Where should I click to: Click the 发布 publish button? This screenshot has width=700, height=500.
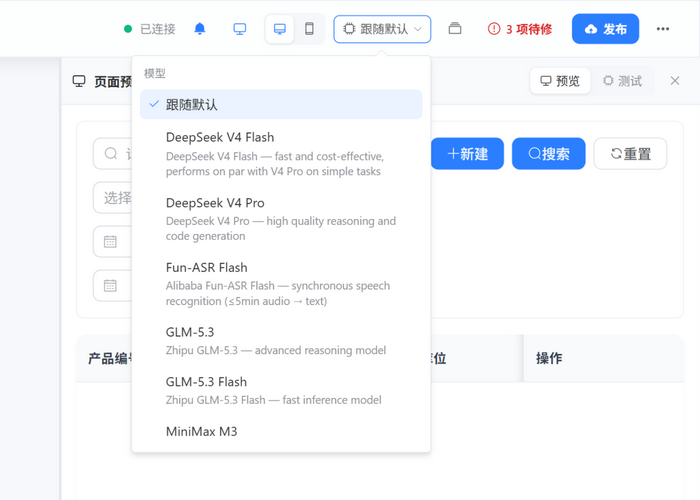pyautogui.click(x=605, y=29)
